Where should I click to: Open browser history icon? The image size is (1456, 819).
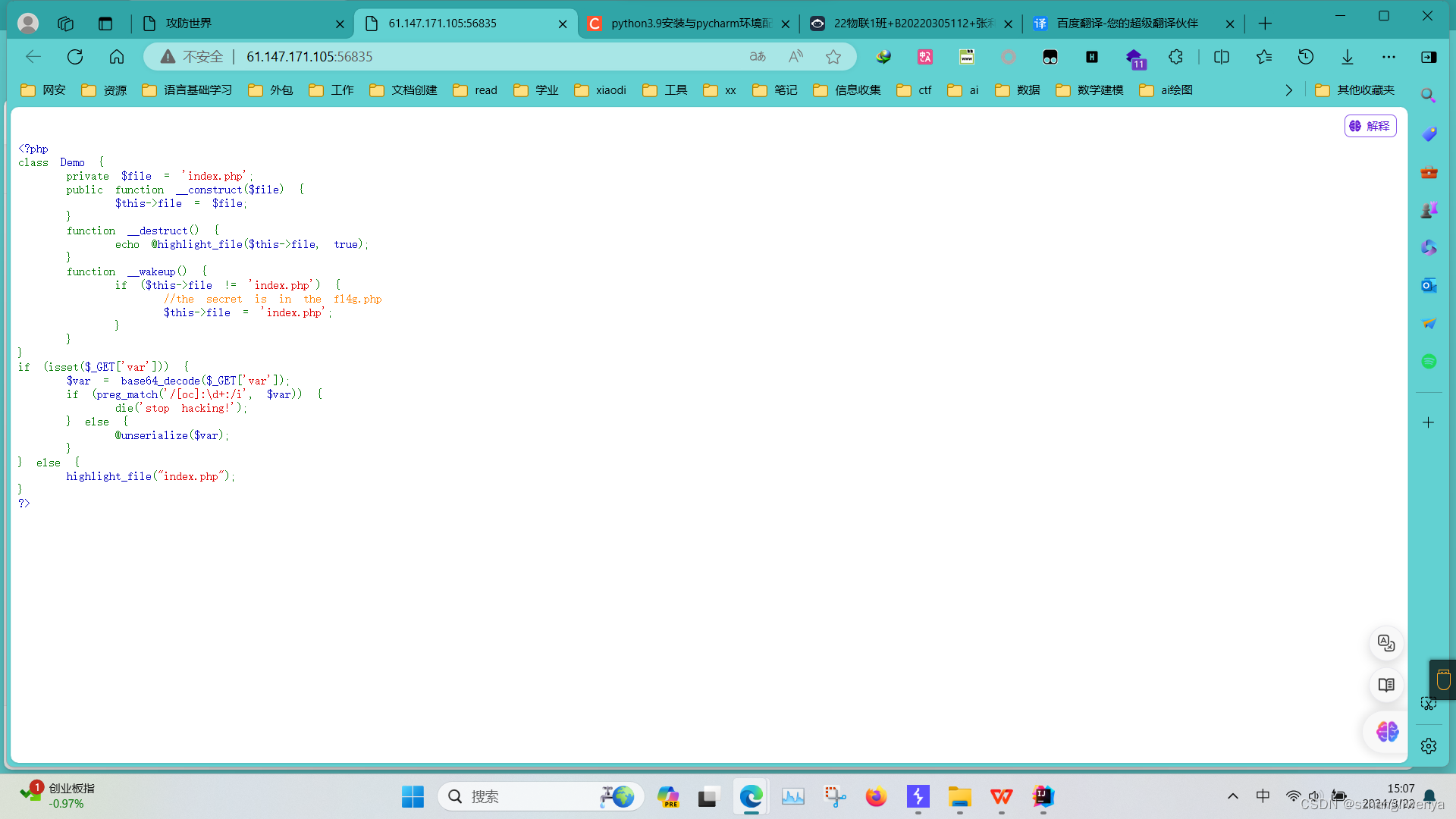click(x=1306, y=57)
